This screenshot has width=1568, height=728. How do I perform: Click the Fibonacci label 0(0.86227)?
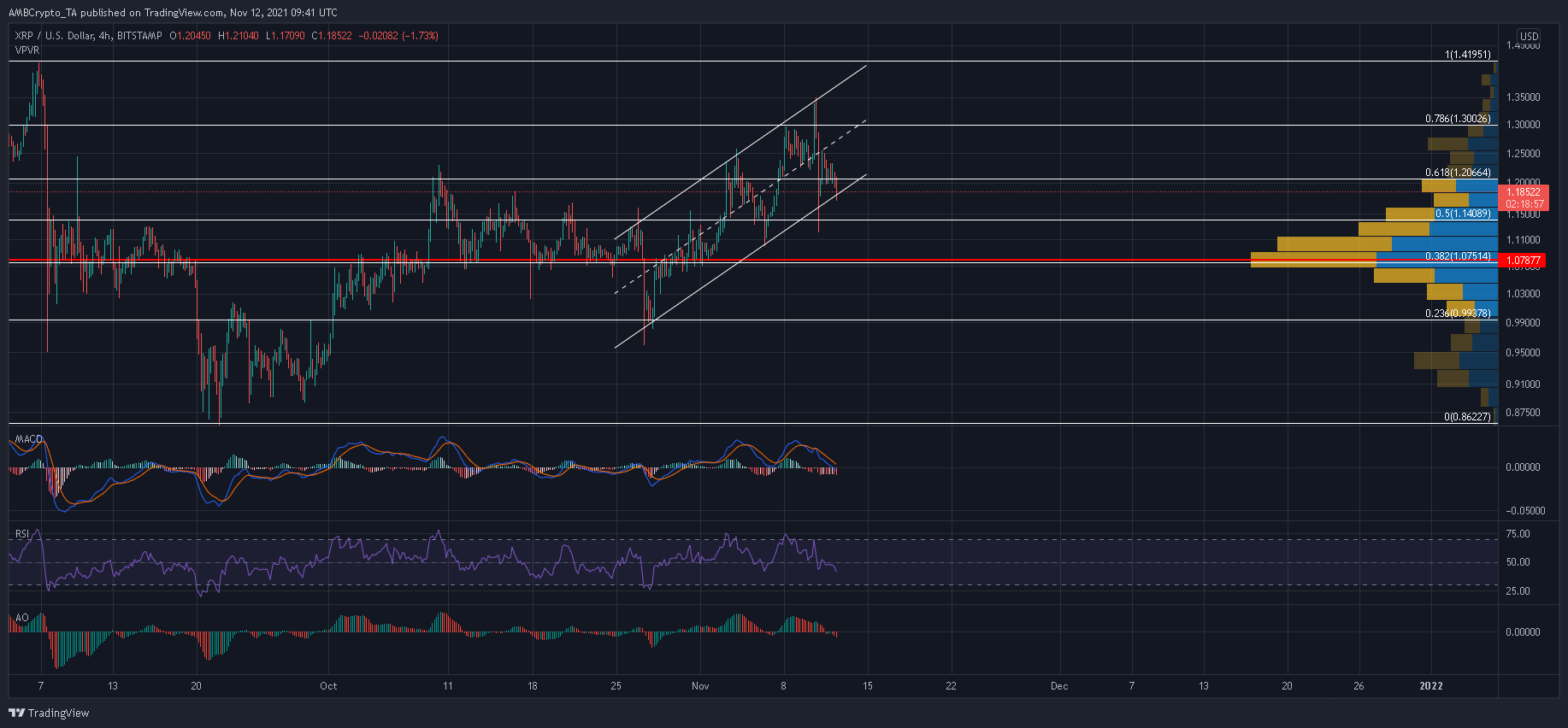click(x=1468, y=417)
